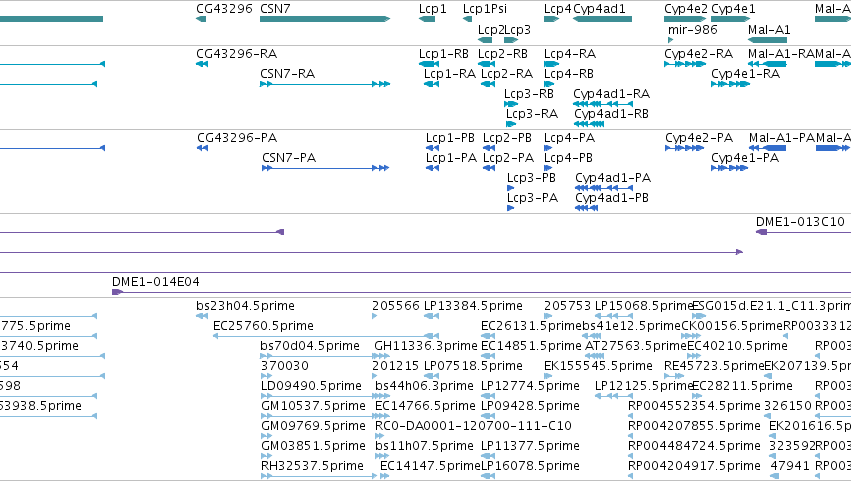Click the 205753 EST label
This screenshot has width=851, height=481.
(568, 306)
